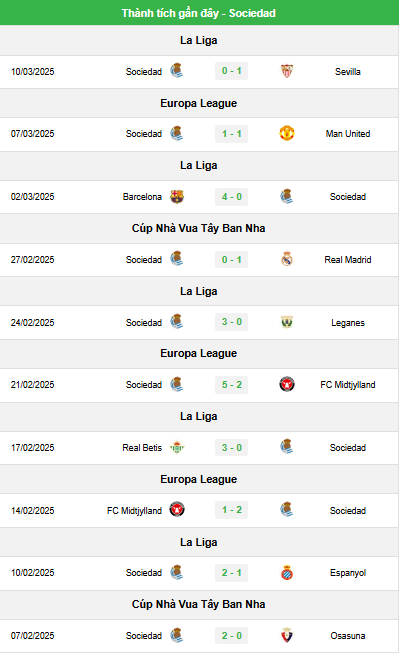The height and width of the screenshot is (653, 400).
Task: Open the Man United team name link
Action: coord(348,134)
